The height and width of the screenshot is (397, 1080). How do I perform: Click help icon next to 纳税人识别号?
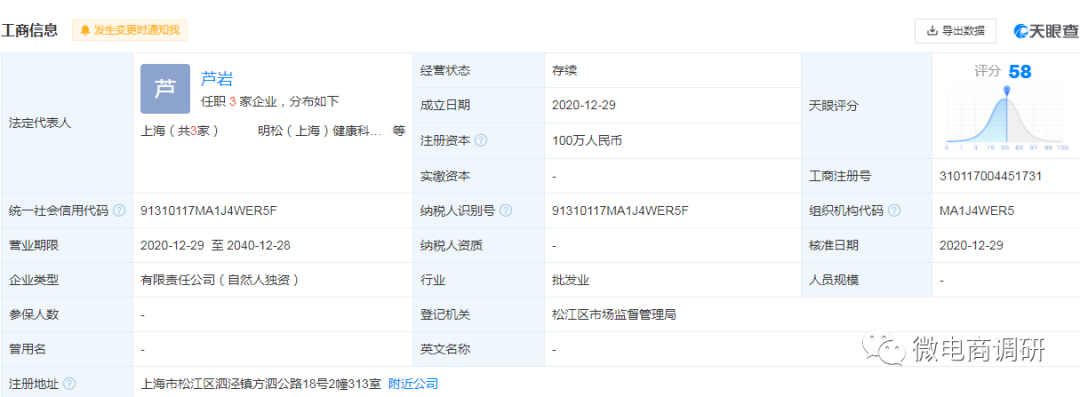pyautogui.click(x=506, y=211)
